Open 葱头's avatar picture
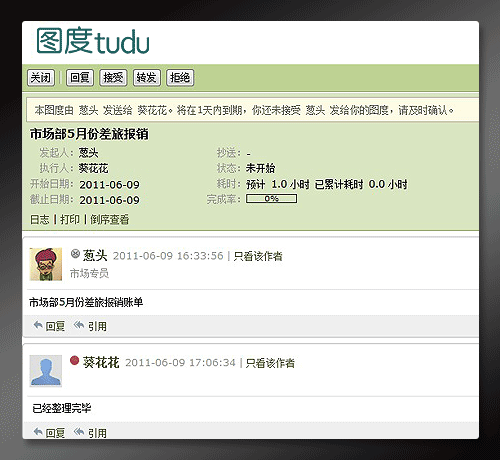This screenshot has width=501, height=461. [x=46, y=264]
